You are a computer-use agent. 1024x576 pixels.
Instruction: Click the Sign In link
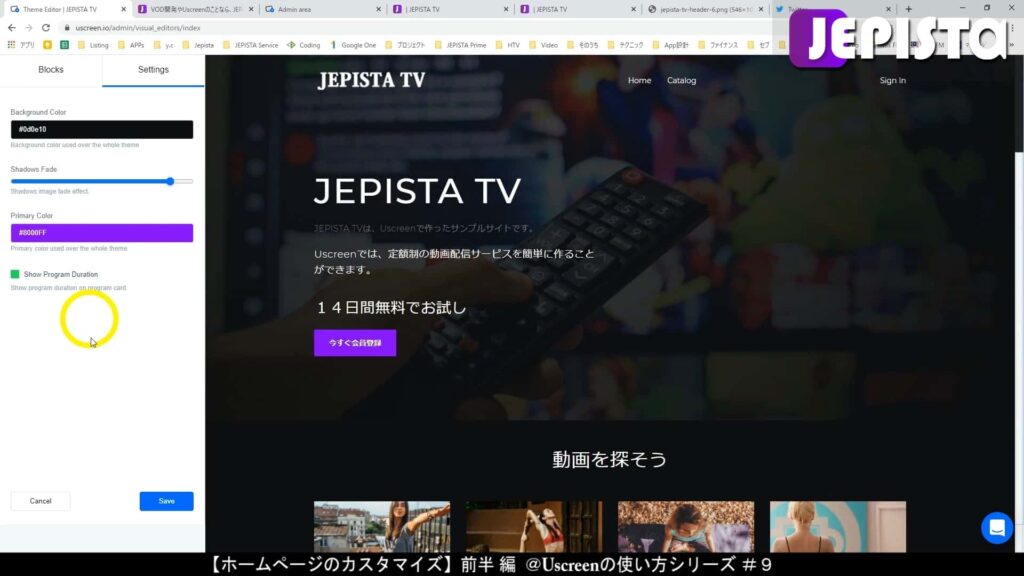click(x=892, y=80)
